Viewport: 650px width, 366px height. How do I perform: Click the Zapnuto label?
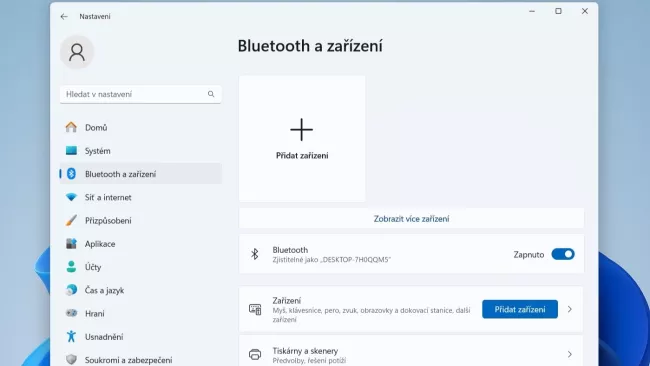coord(529,255)
